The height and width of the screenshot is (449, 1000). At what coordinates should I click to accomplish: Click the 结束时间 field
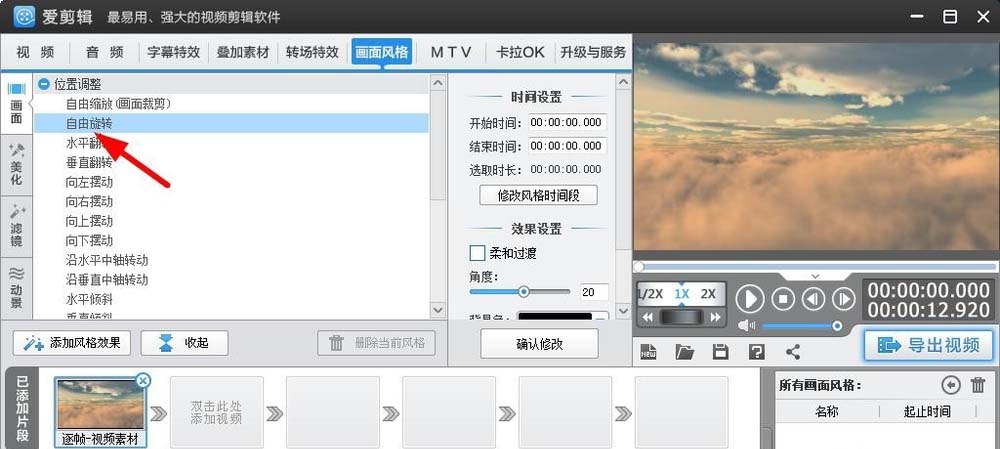pyautogui.click(x=567, y=146)
